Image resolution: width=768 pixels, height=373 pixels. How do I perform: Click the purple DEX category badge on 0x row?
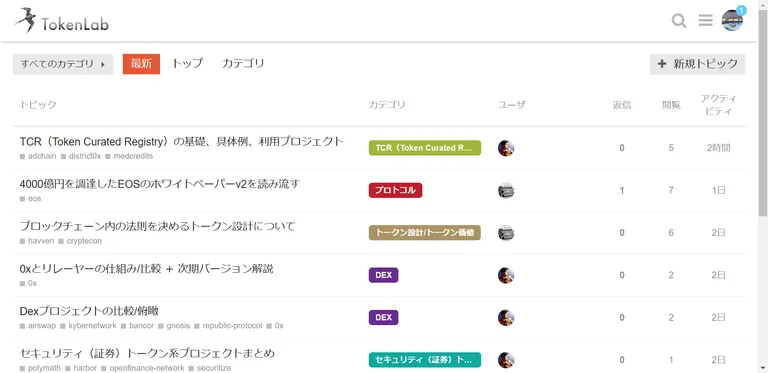pyautogui.click(x=384, y=275)
